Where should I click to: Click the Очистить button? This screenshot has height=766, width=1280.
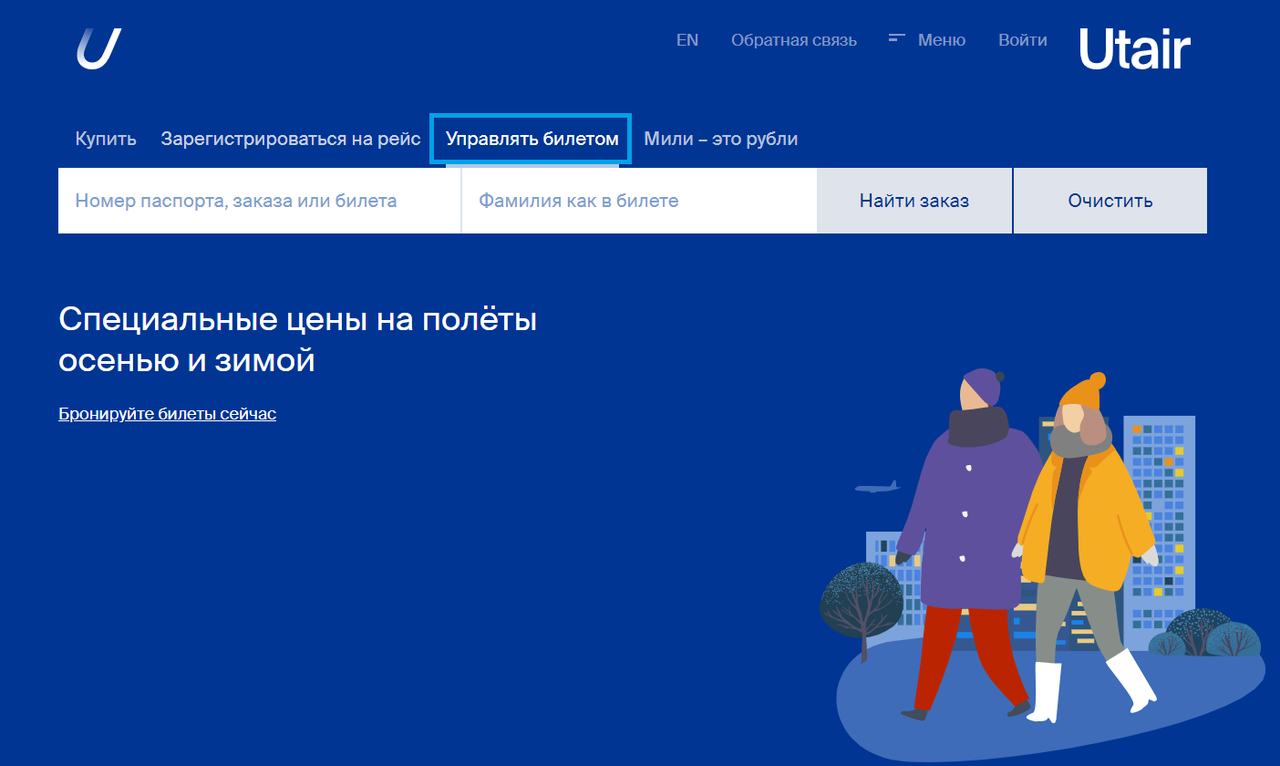(1110, 201)
